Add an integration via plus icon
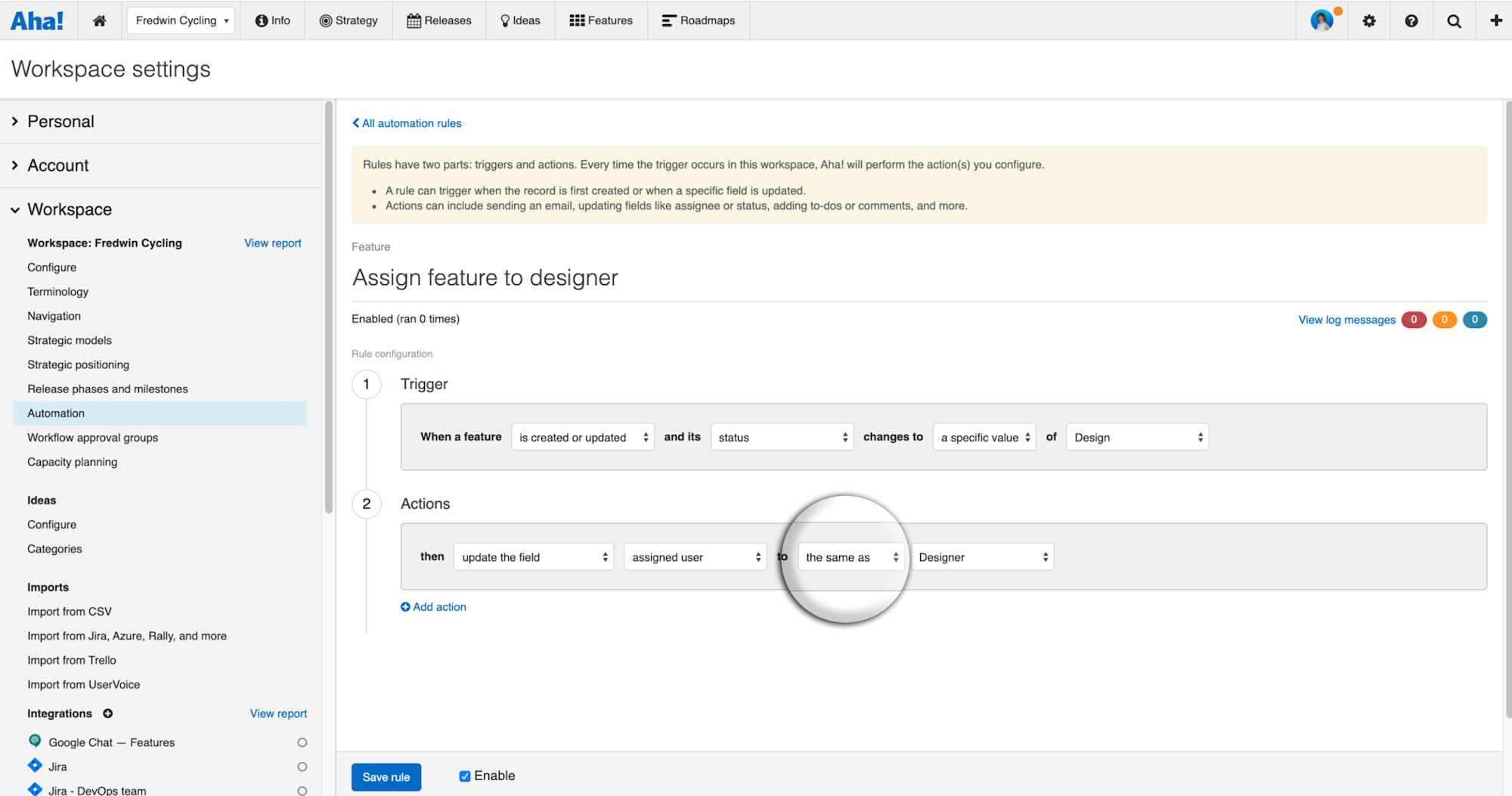The height and width of the screenshot is (796, 1512). tap(108, 714)
